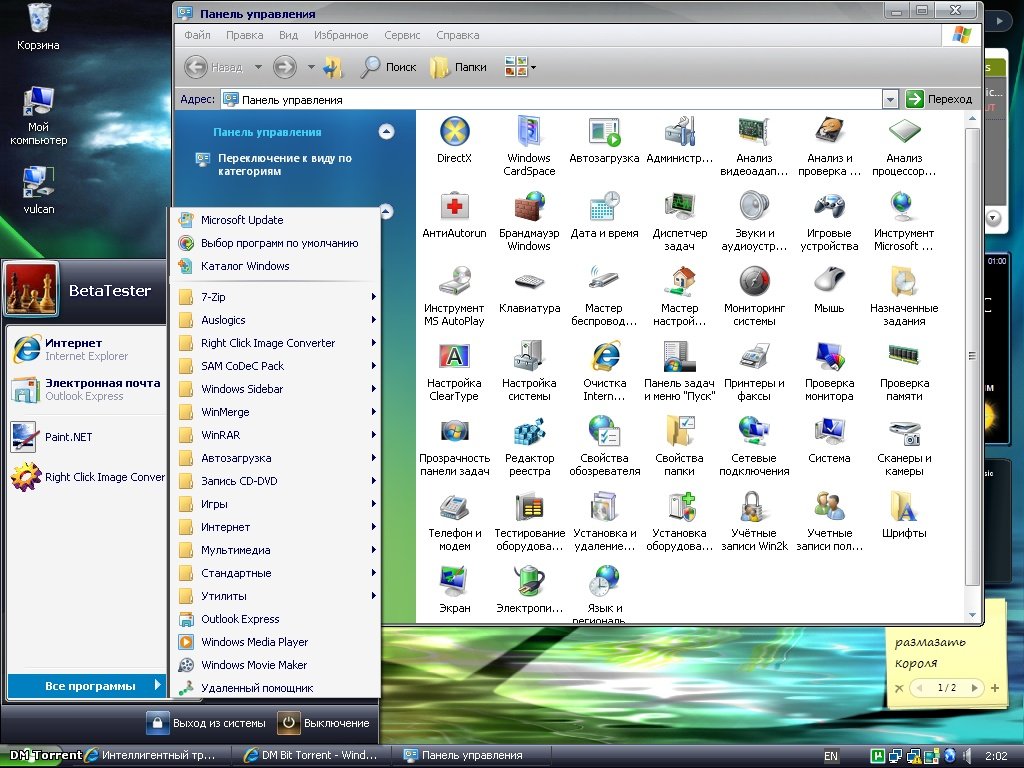Open Сетевые подключения icon

tap(754, 446)
